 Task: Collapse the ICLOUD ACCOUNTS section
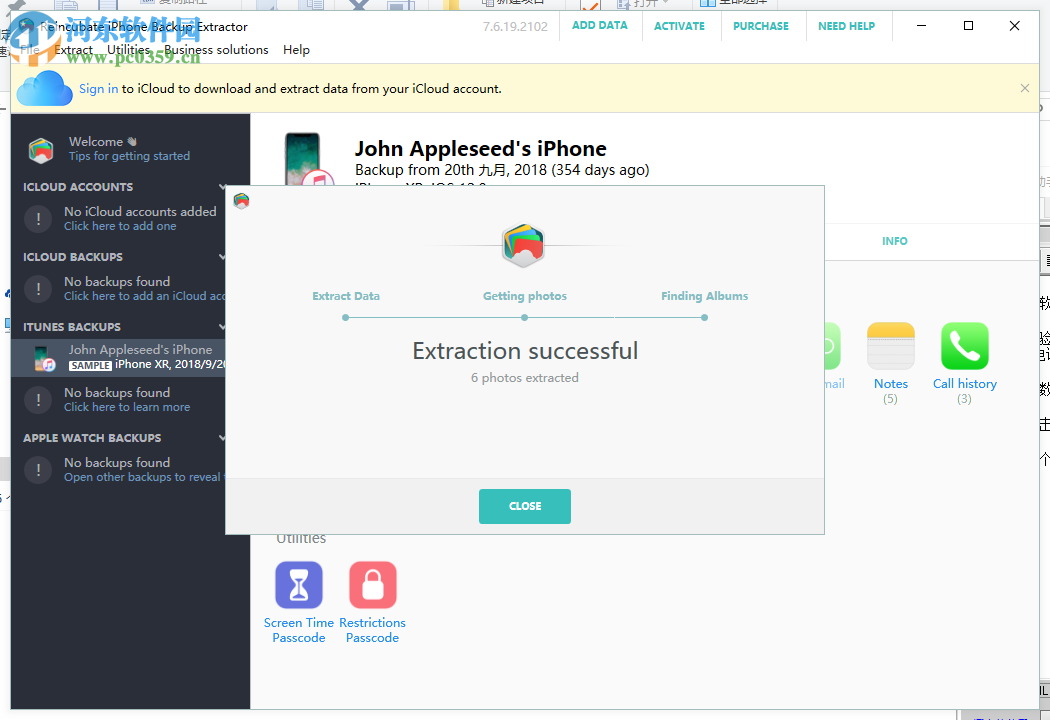click(x=222, y=186)
